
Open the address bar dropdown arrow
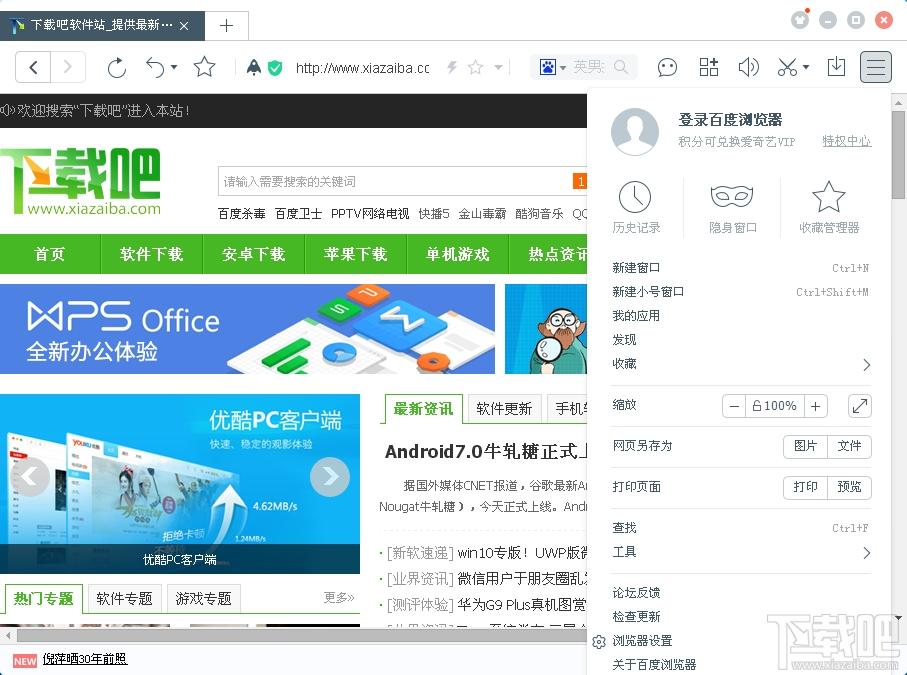coord(498,68)
